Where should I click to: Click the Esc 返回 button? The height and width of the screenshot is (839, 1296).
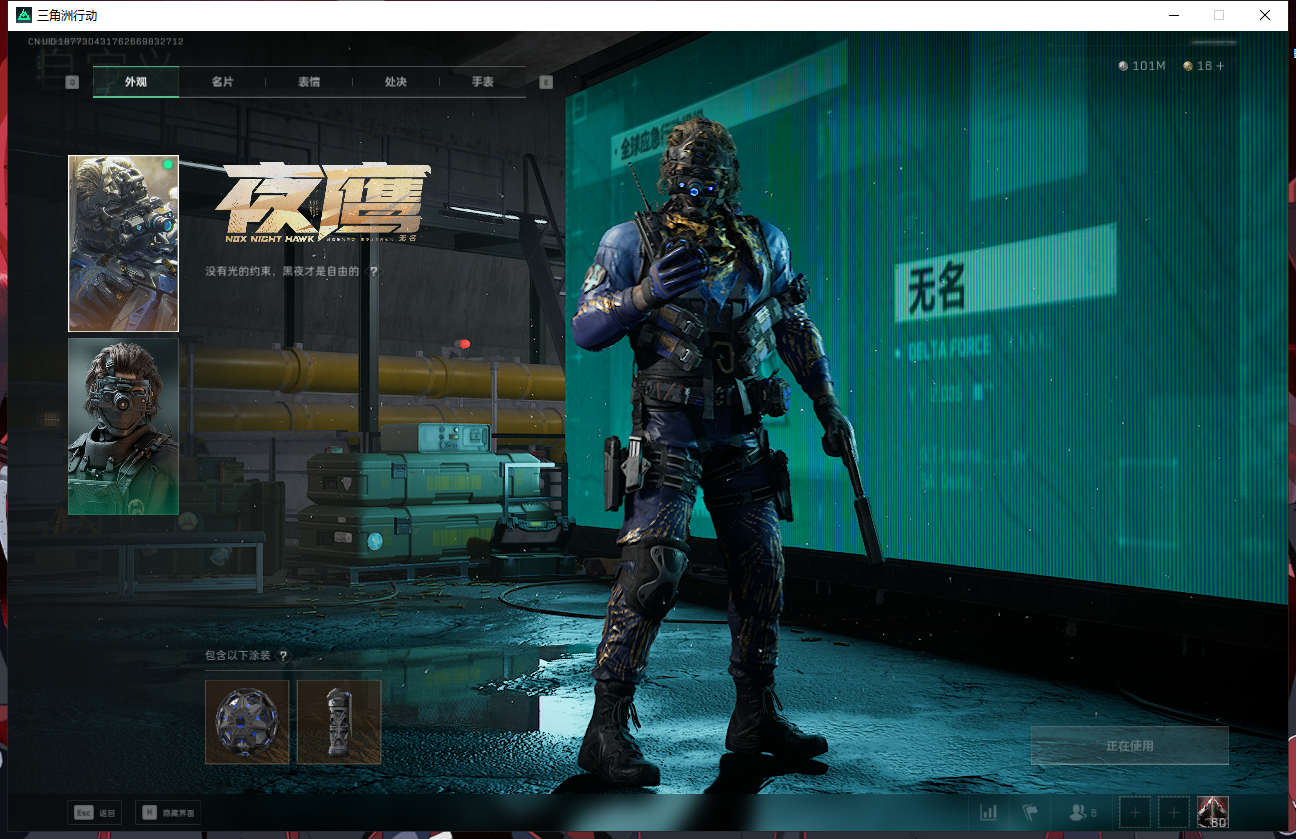coord(93,813)
